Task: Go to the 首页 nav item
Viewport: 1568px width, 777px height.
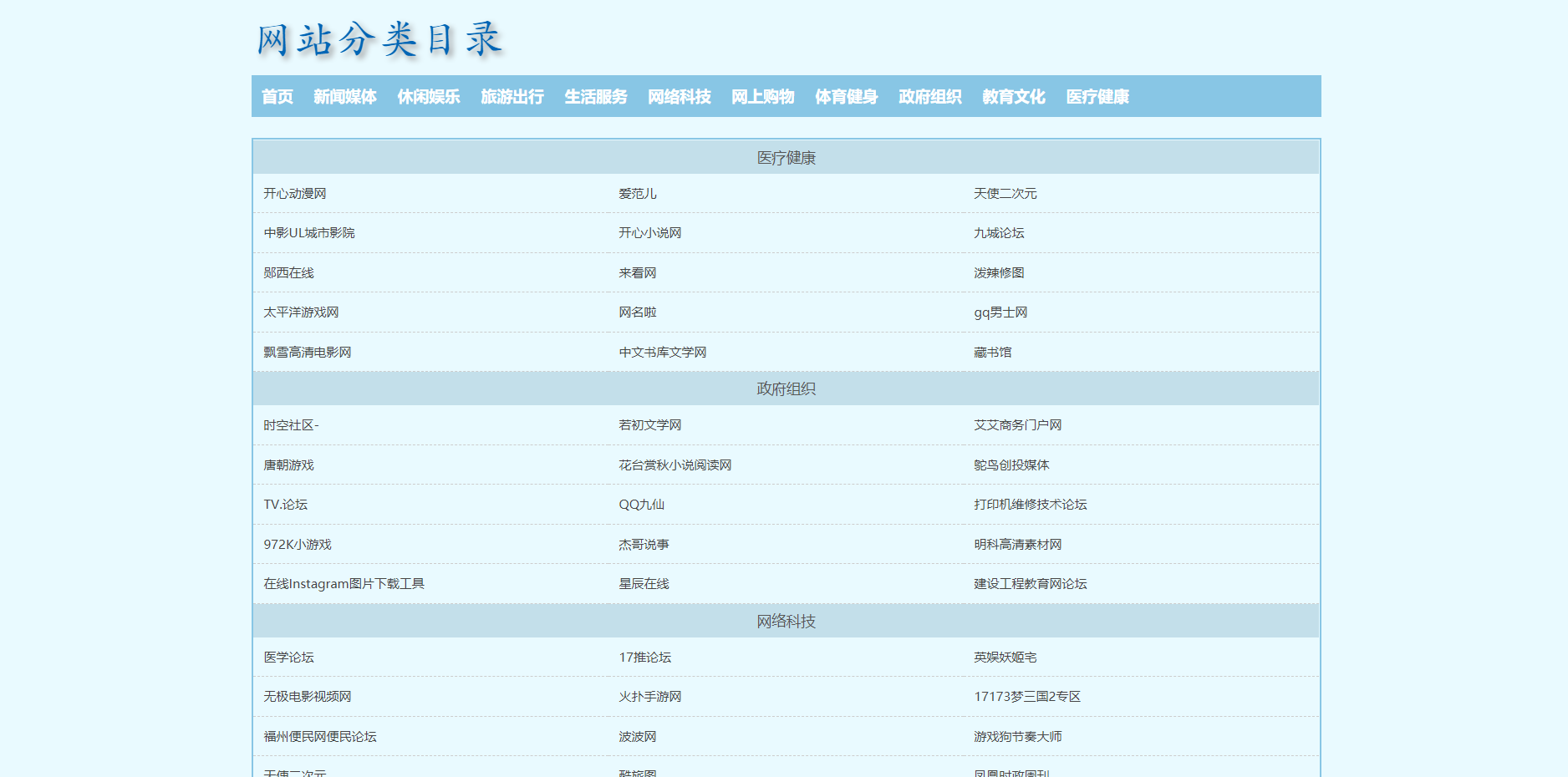Action: (277, 97)
